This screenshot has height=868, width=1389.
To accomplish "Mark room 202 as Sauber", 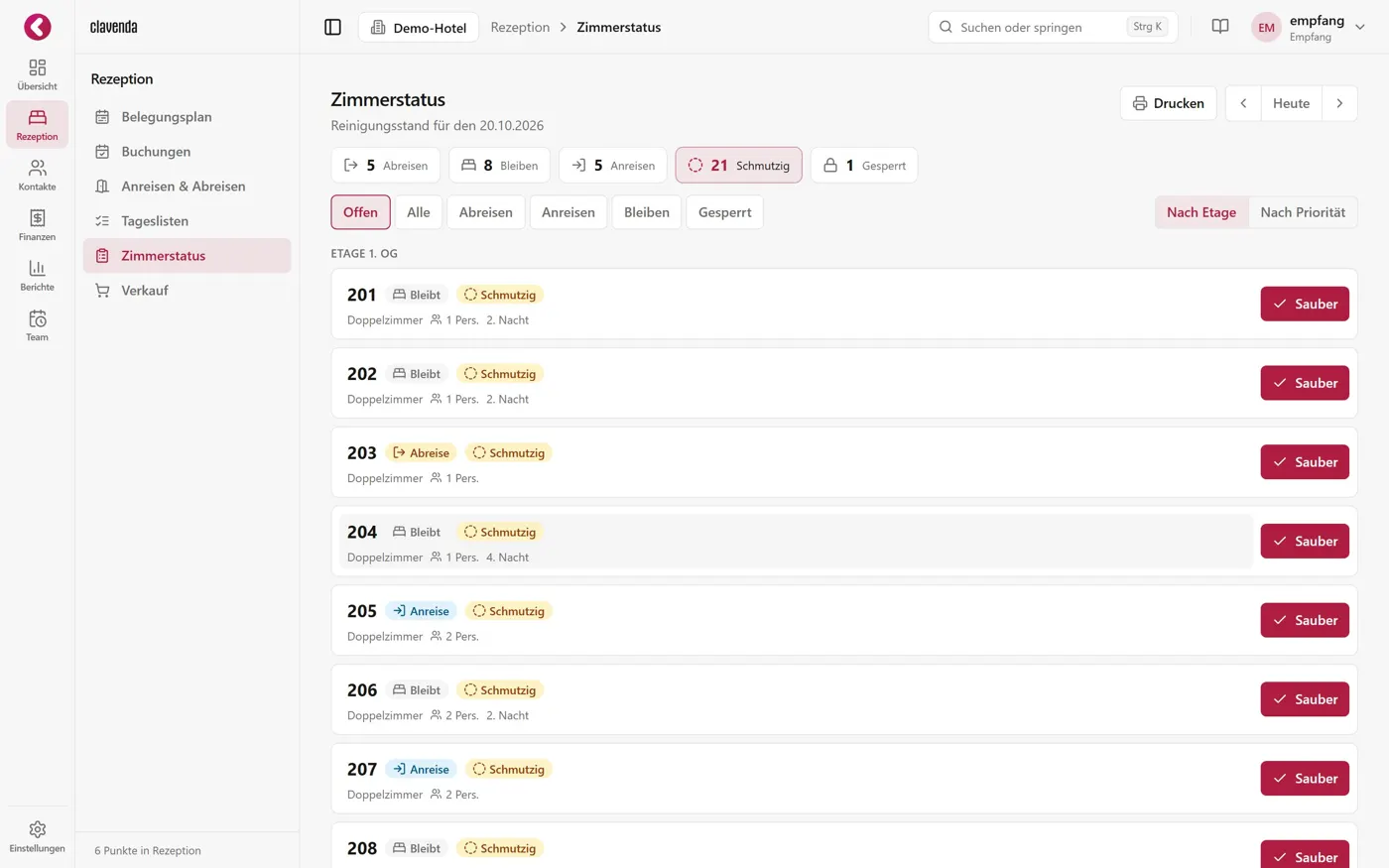I will click(x=1305, y=383).
